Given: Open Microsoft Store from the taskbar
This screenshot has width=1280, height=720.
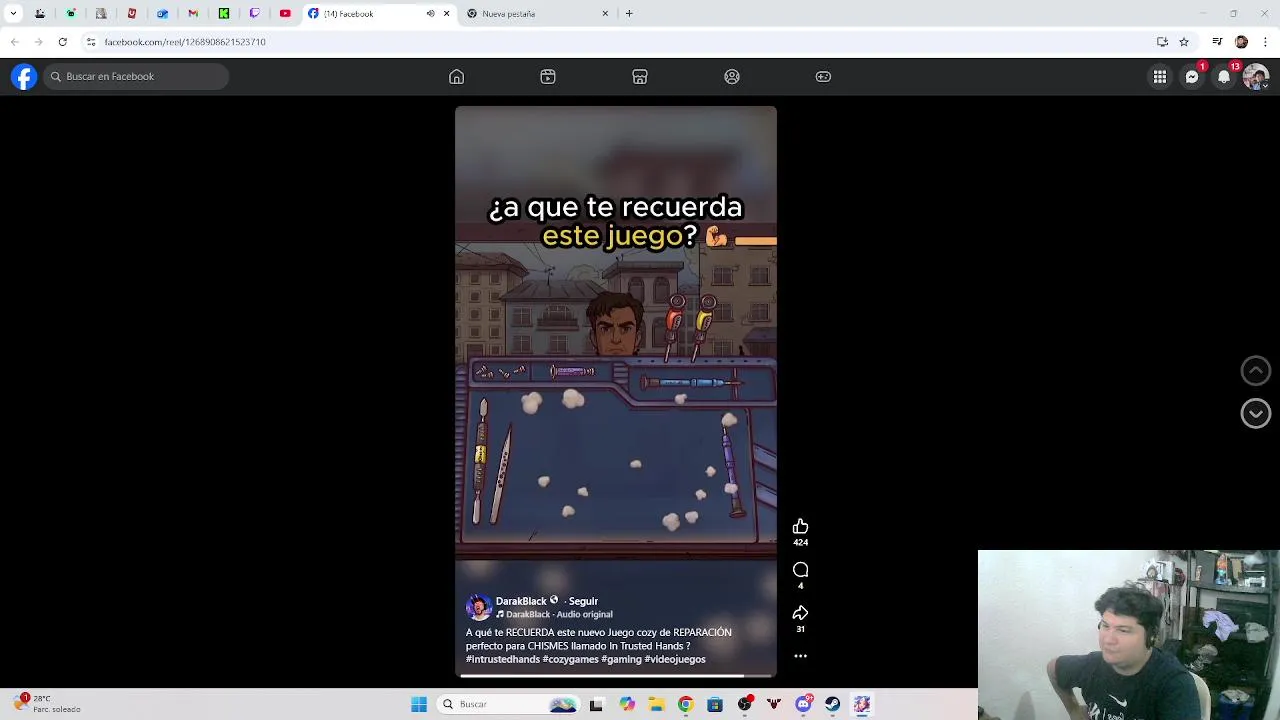Looking at the screenshot, I should point(715,704).
